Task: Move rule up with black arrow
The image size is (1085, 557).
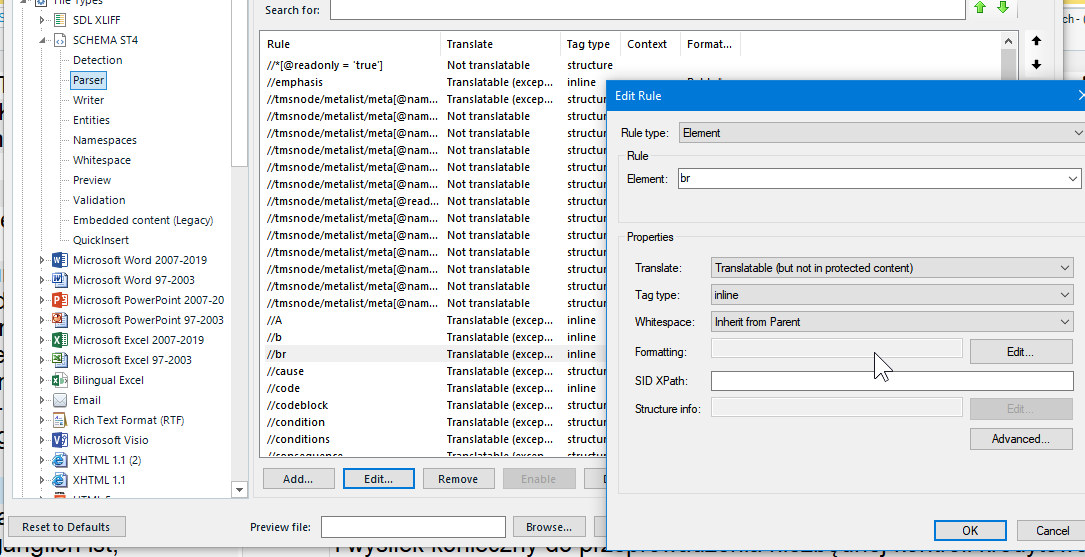Action: (1036, 41)
